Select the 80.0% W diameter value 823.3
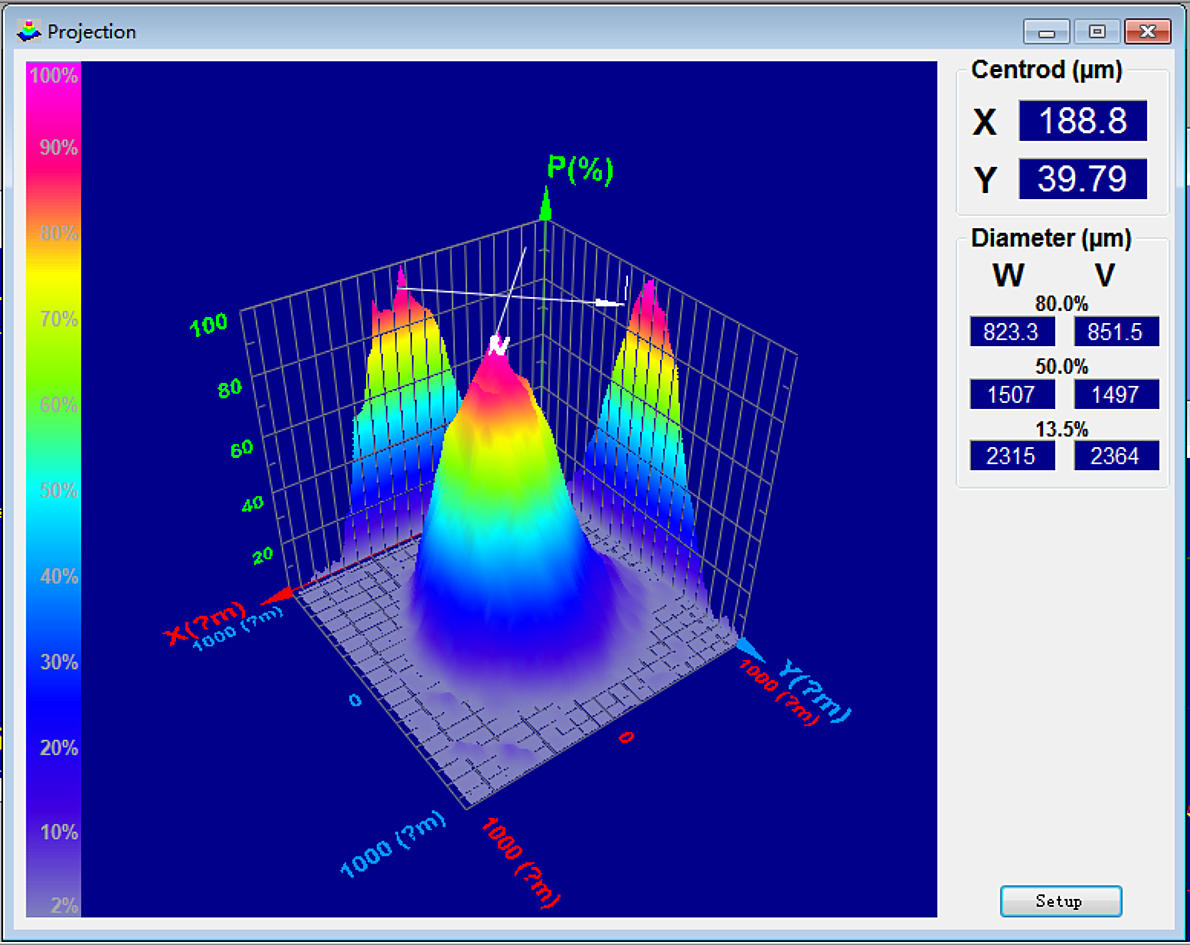This screenshot has width=1190, height=945. pos(1012,332)
